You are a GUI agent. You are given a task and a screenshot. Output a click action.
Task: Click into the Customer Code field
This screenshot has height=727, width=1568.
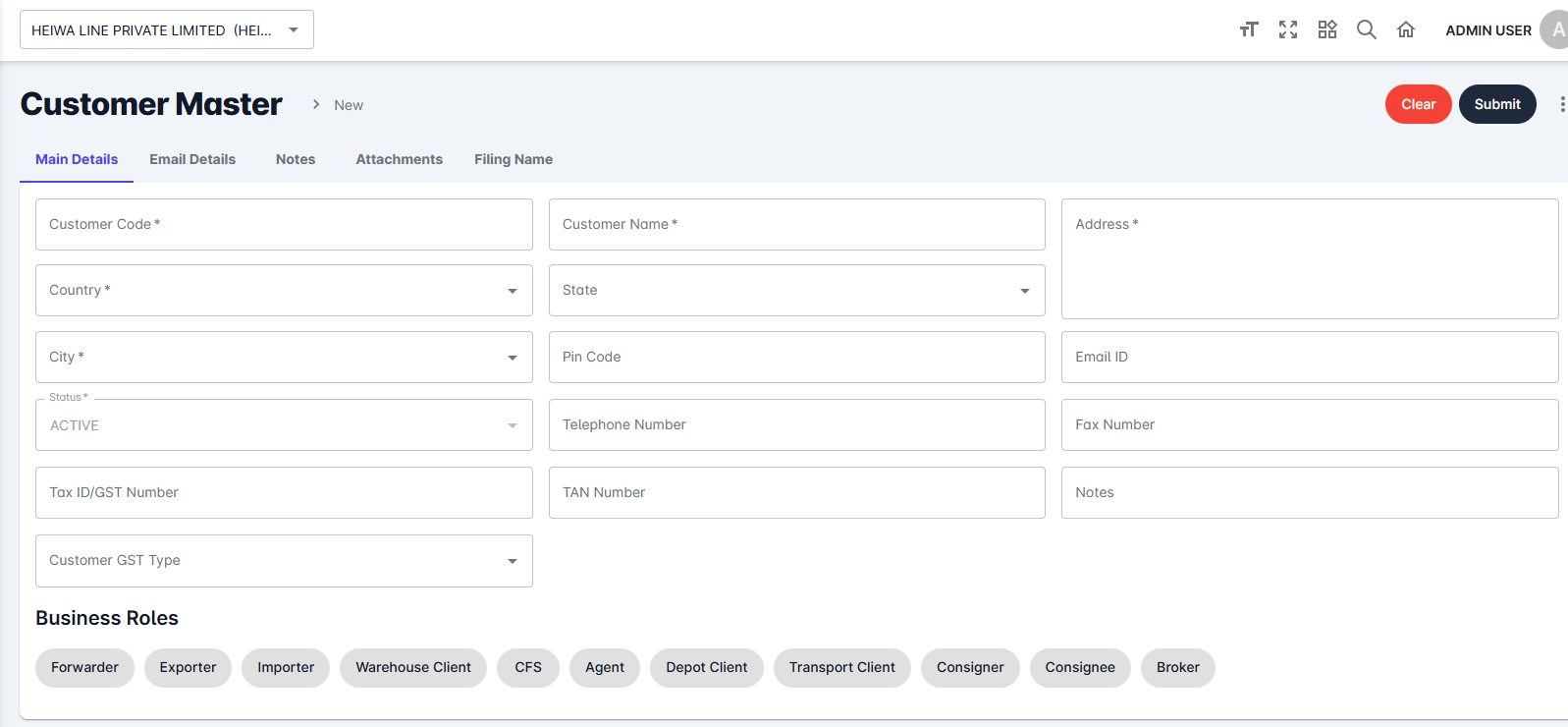[284, 225]
